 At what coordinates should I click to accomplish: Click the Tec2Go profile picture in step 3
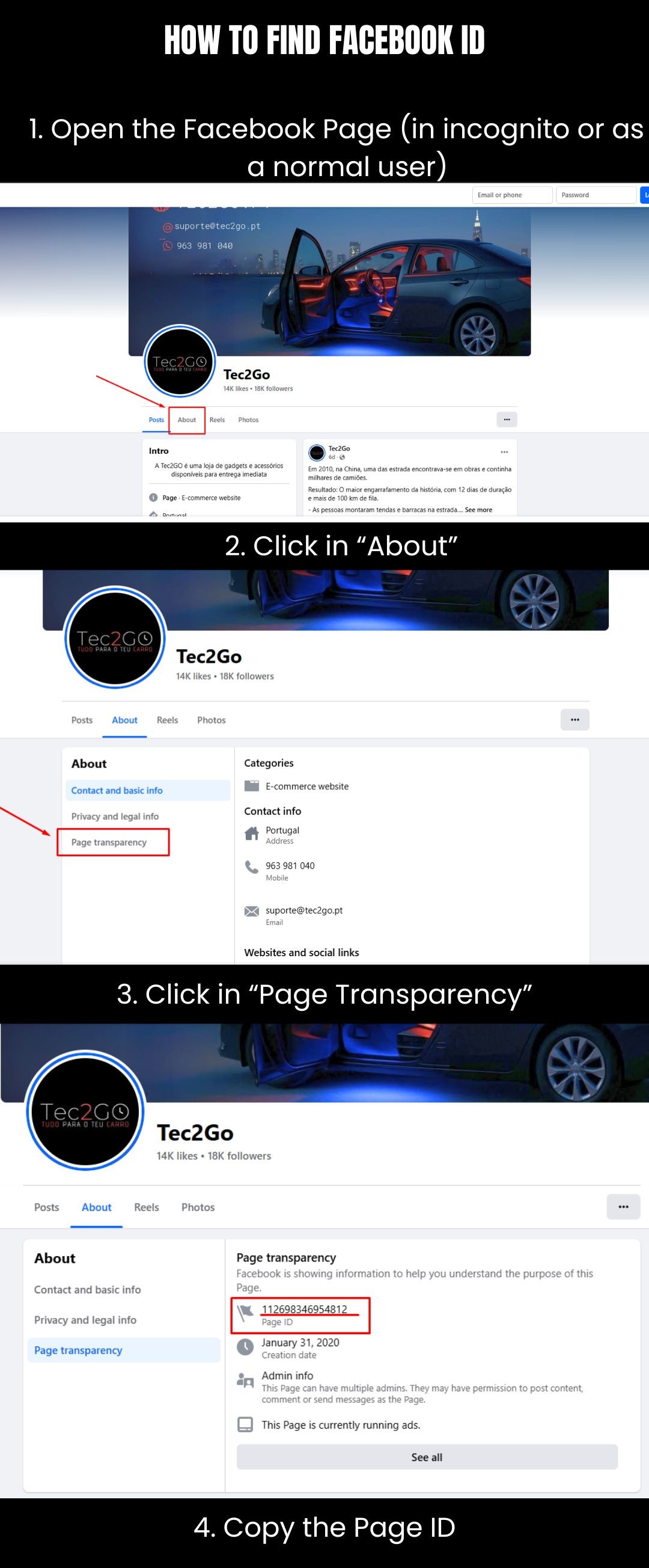[85, 1110]
